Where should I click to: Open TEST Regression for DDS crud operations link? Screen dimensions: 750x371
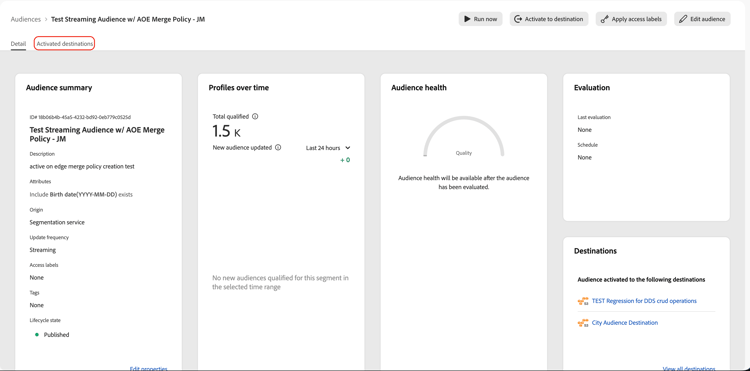pyautogui.click(x=644, y=301)
